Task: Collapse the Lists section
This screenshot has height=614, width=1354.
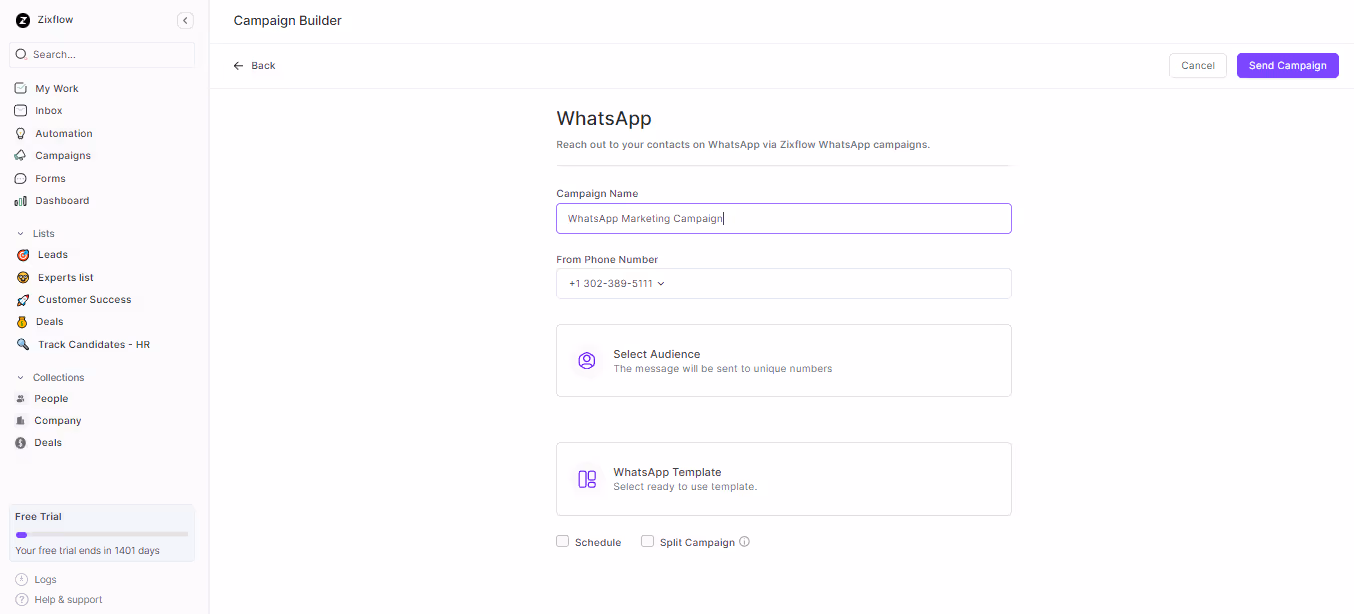Action: (x=20, y=233)
